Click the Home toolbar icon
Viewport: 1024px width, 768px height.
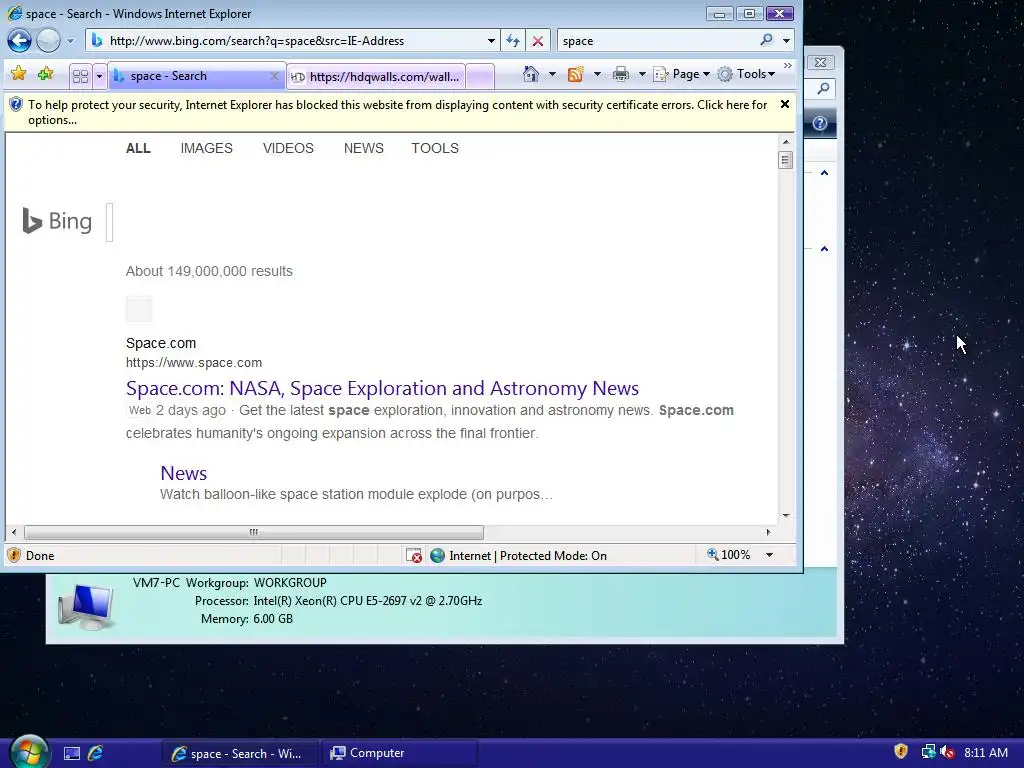click(x=531, y=74)
